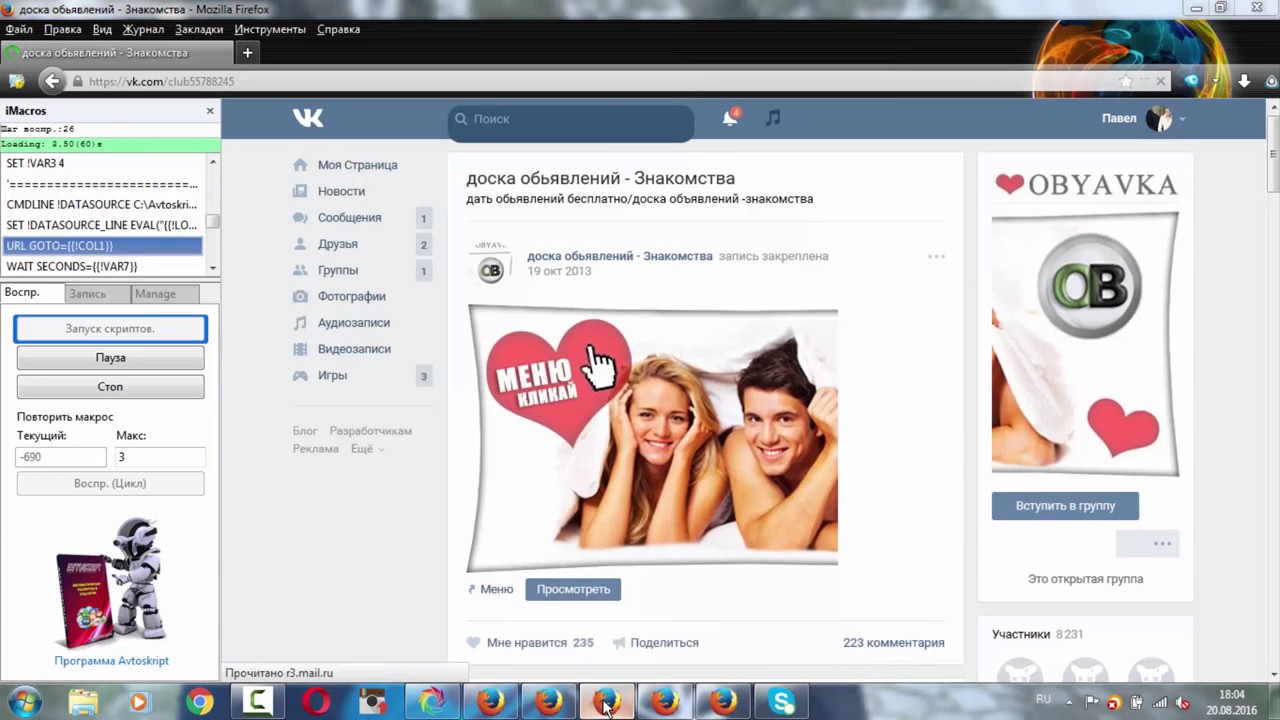Click the Windows Start button
Image resolution: width=1280 pixels, height=720 pixels.
coord(24,702)
